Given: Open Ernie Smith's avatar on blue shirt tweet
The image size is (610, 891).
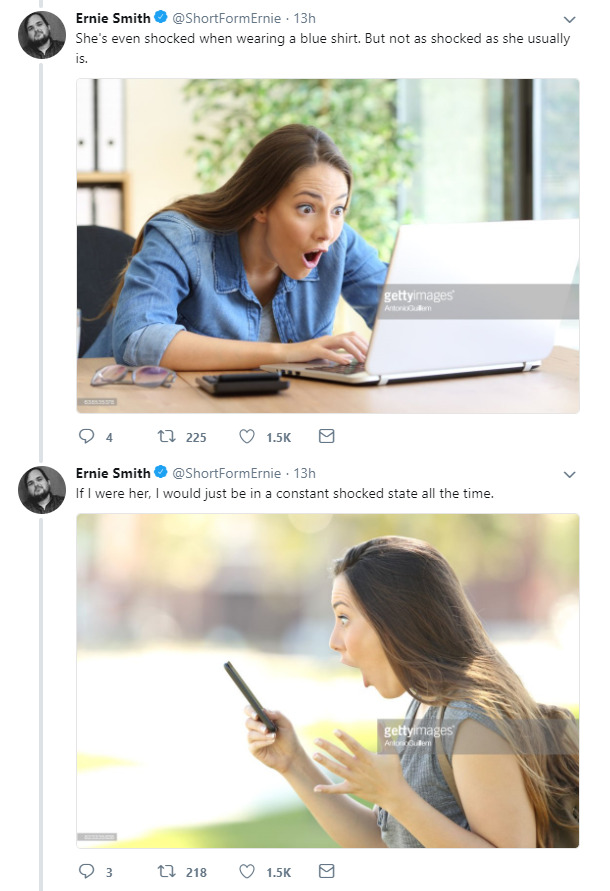Looking at the screenshot, I should coord(43,36).
